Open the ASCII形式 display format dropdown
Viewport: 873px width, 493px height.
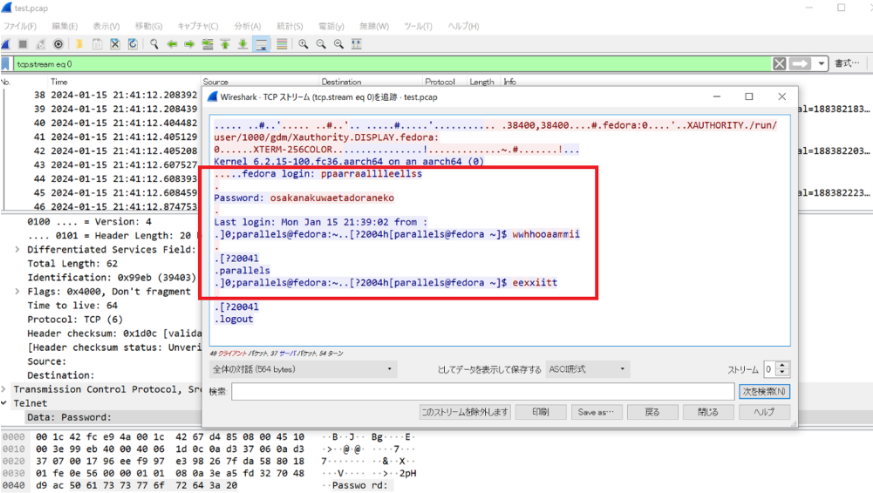pos(588,369)
